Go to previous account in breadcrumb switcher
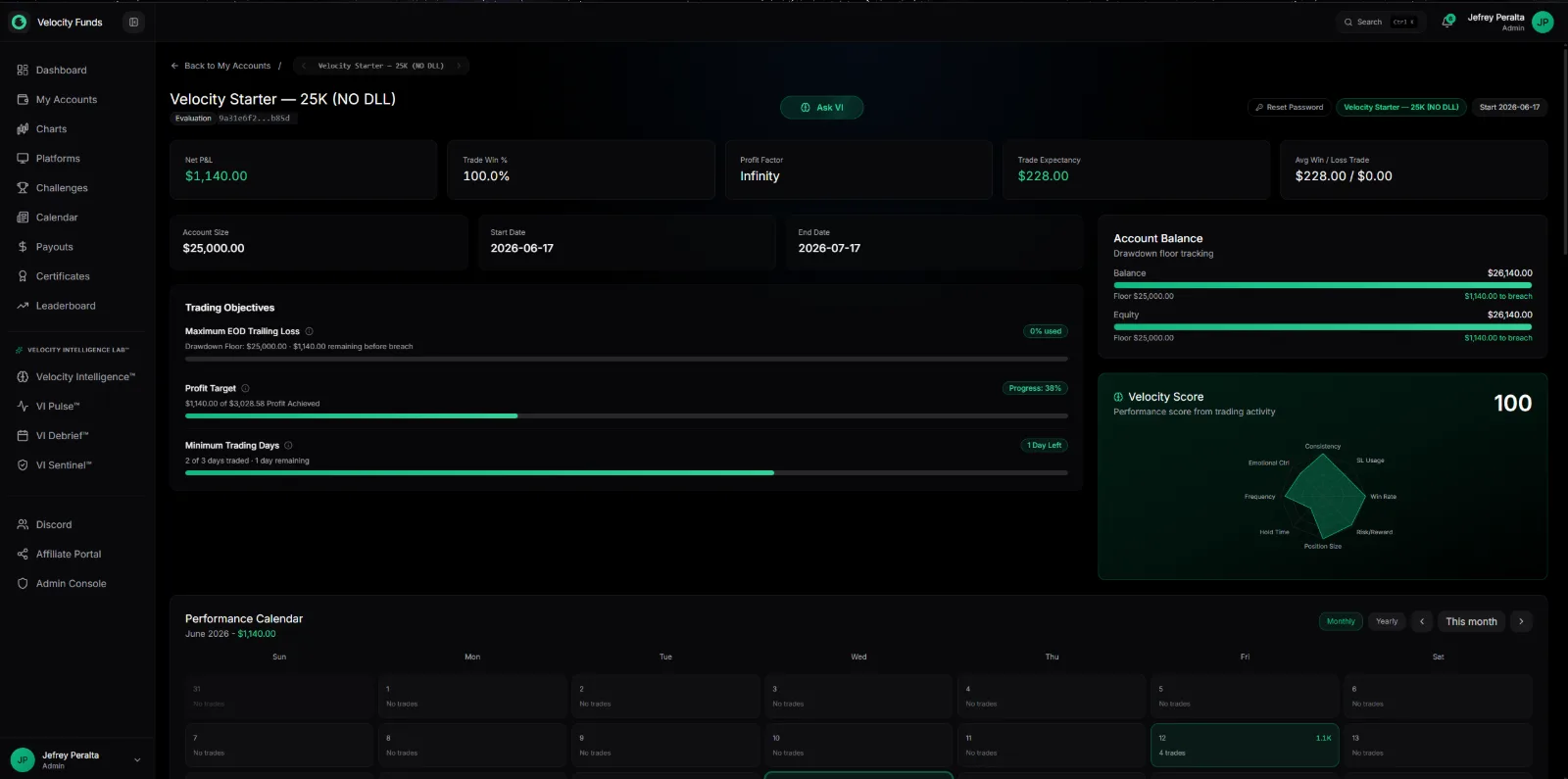The width and height of the screenshot is (1568, 779). (x=304, y=66)
